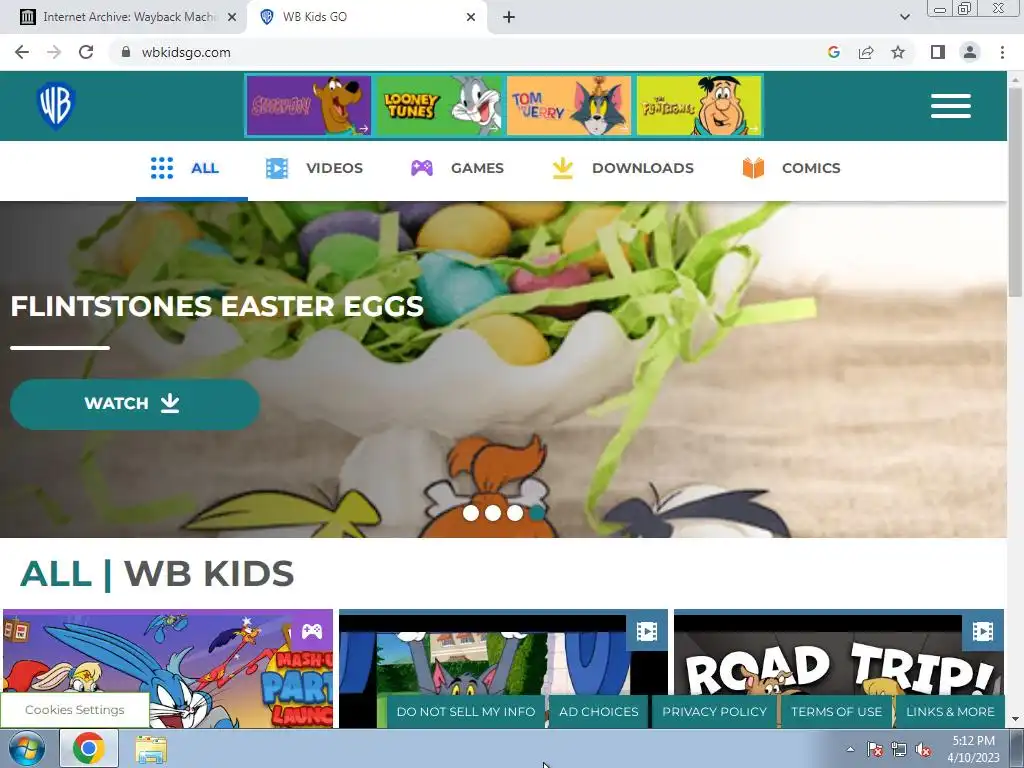
Task: Open a new browser tab
Action: tap(509, 17)
